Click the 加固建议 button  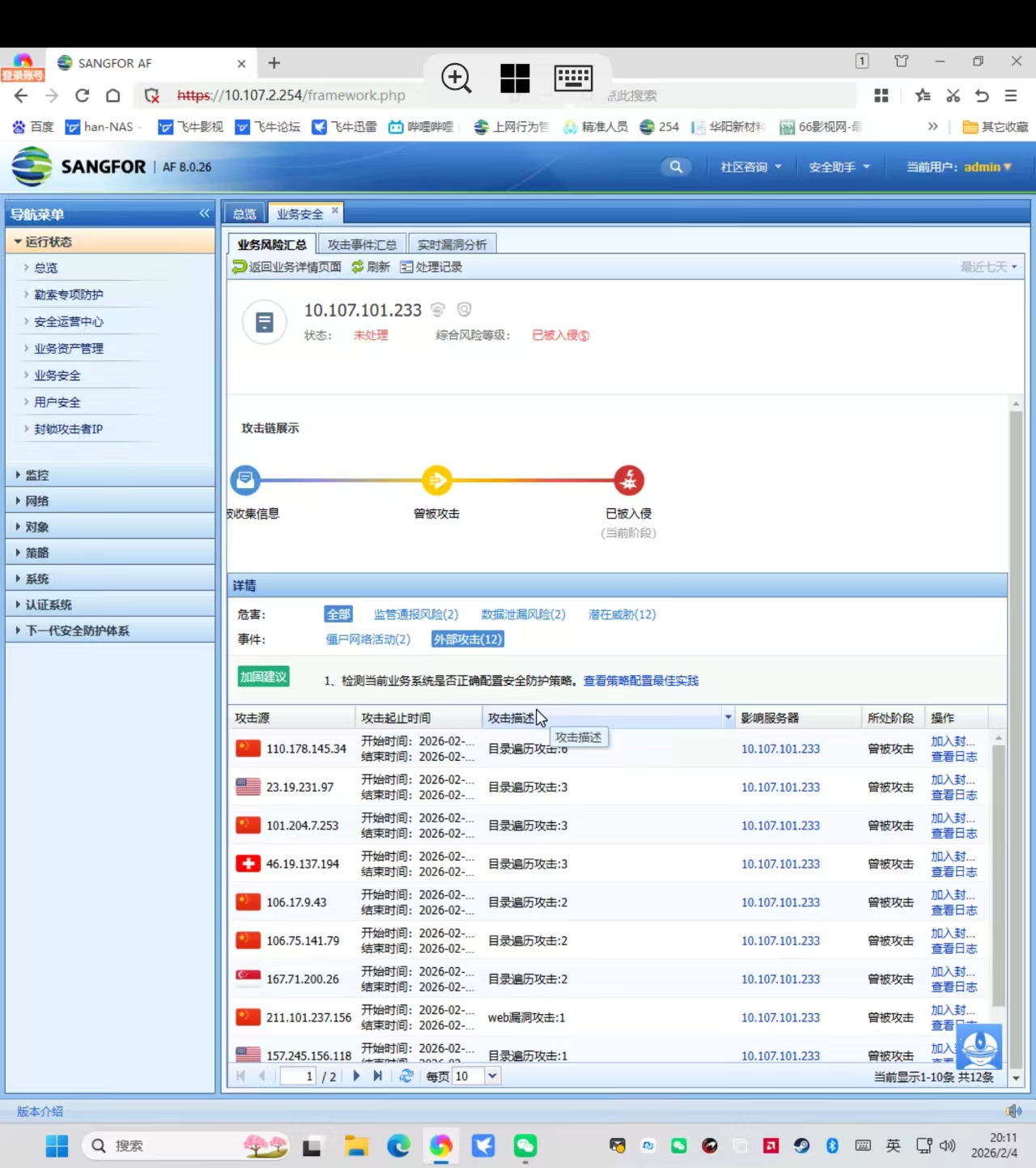tap(264, 677)
